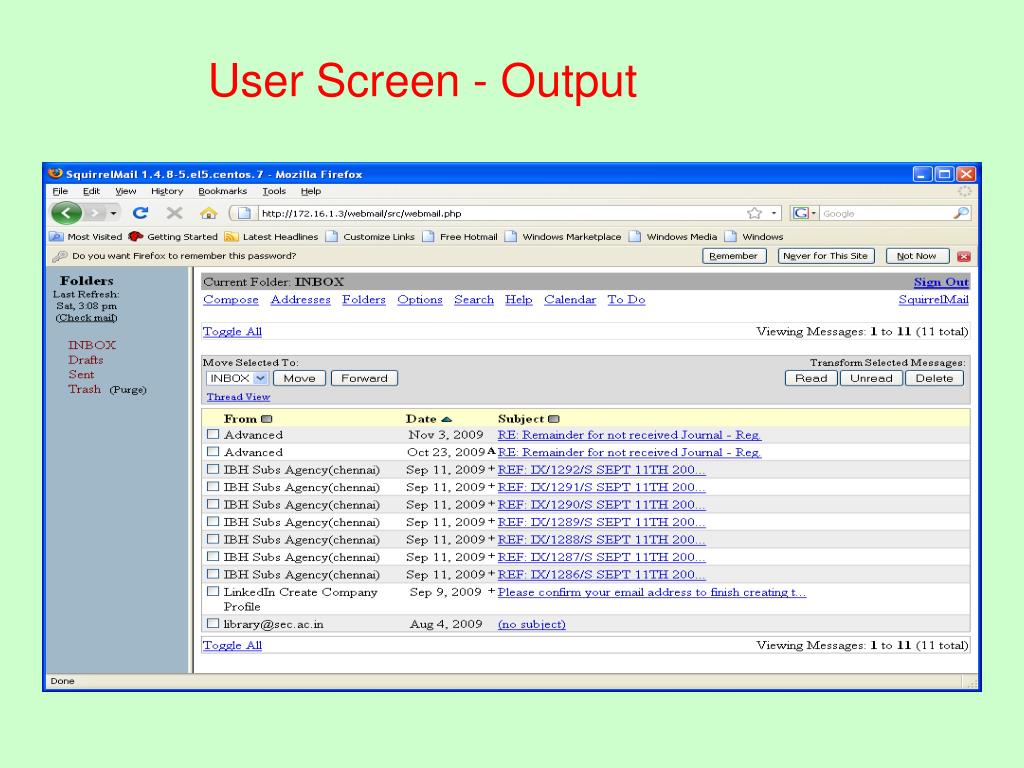Open the Windows Marketplace bookmark
Viewport: 1024px width, 768px height.
coord(563,236)
